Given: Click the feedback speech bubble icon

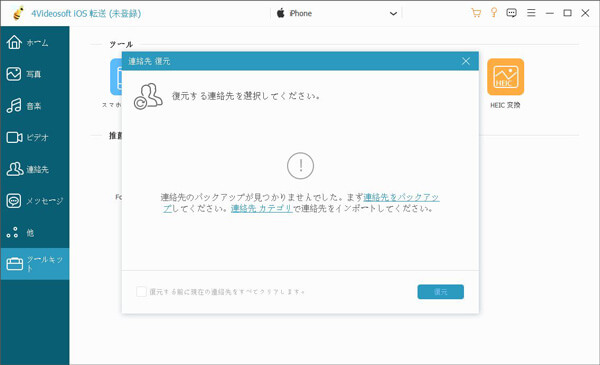Looking at the screenshot, I should tap(511, 13).
